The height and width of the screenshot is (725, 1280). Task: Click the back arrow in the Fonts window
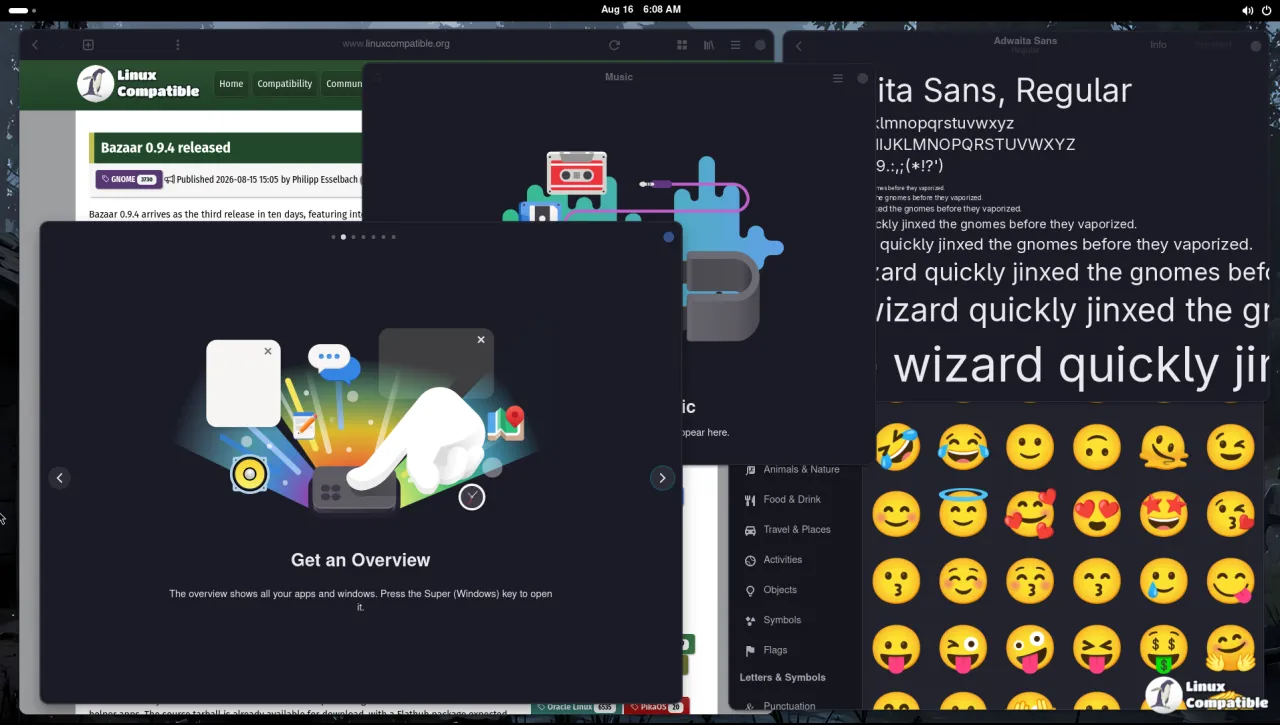click(798, 46)
